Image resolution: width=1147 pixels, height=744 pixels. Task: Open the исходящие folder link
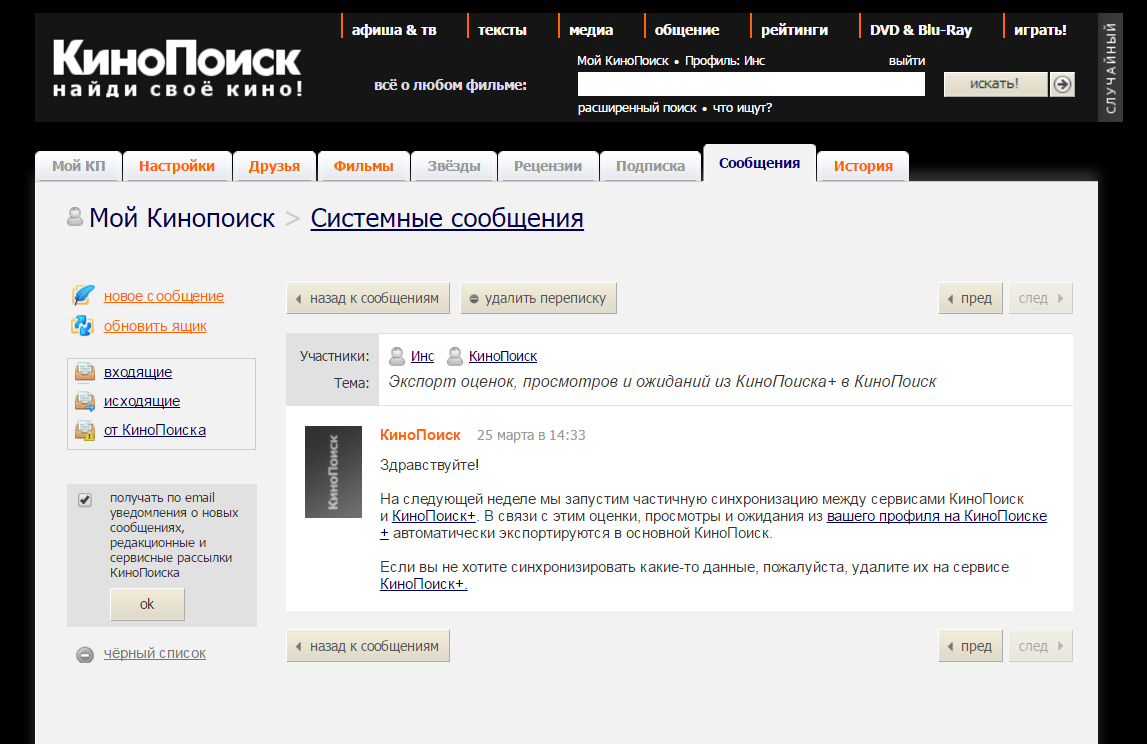click(142, 401)
